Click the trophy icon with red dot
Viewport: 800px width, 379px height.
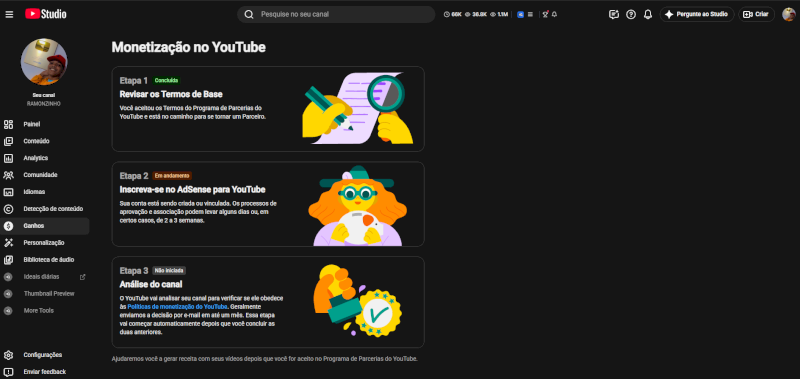[x=545, y=14]
